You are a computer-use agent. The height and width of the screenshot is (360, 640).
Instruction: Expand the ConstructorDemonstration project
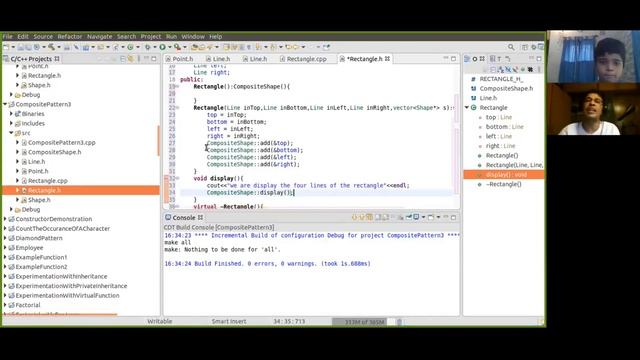coord(5,219)
